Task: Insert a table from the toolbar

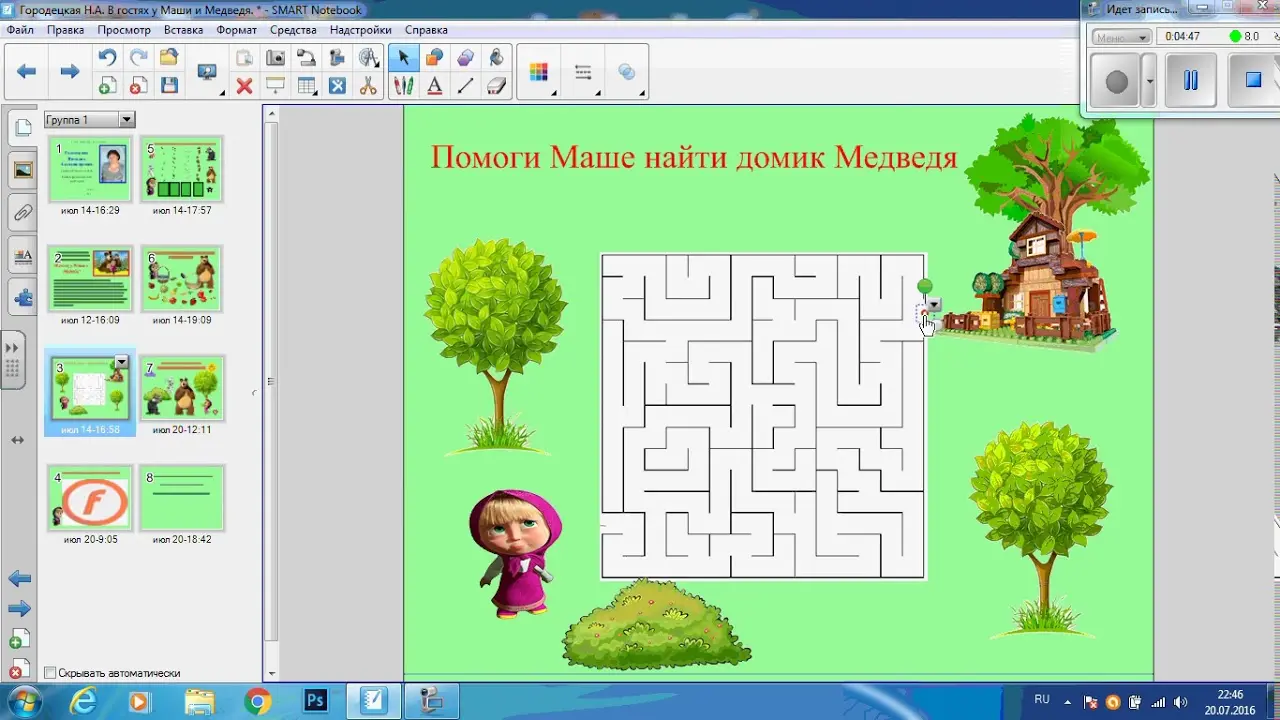Action: pos(306,86)
